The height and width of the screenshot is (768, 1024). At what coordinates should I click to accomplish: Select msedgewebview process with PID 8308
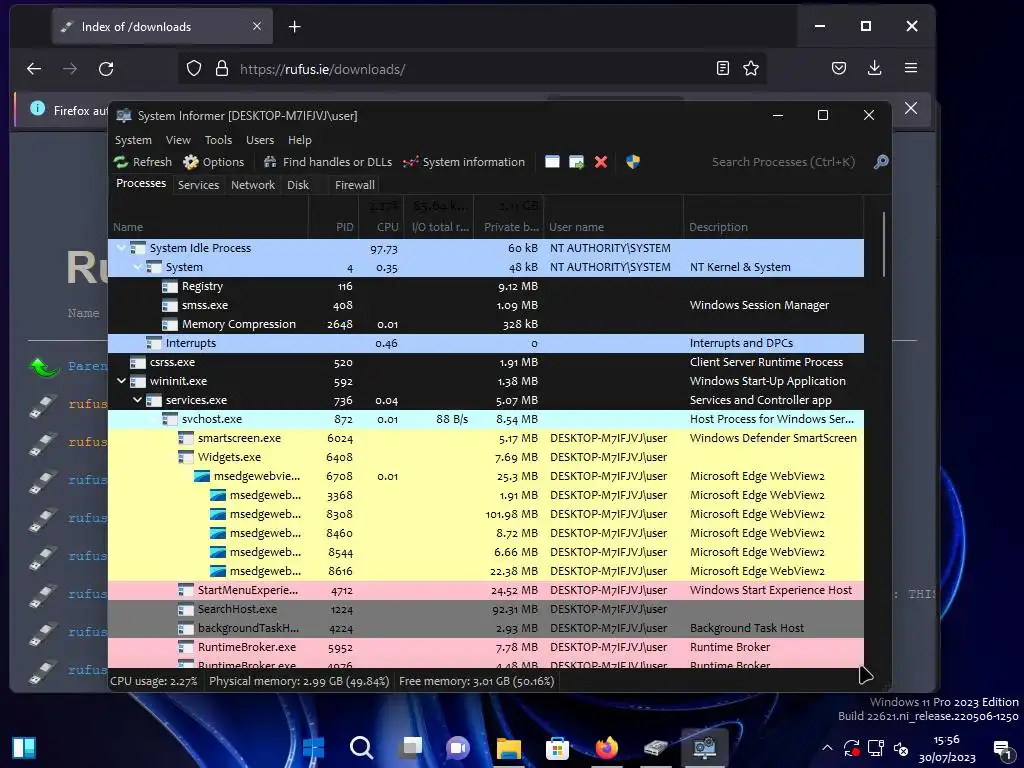point(486,514)
